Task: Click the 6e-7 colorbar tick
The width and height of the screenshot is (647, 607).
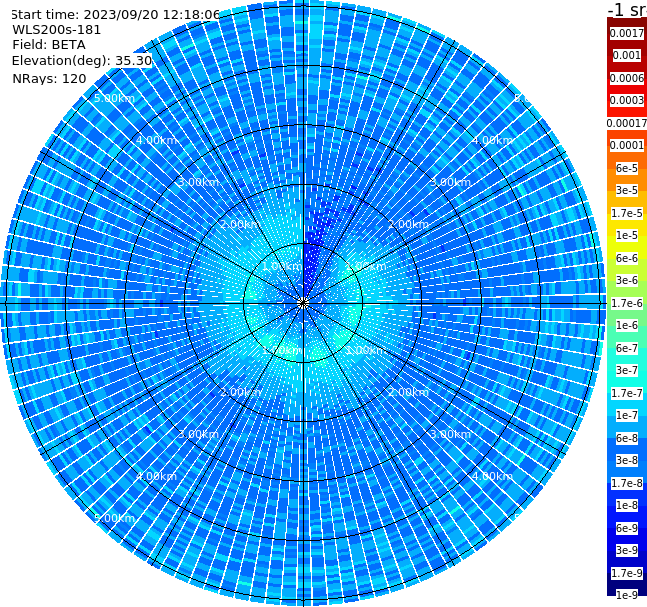Action: tap(627, 348)
